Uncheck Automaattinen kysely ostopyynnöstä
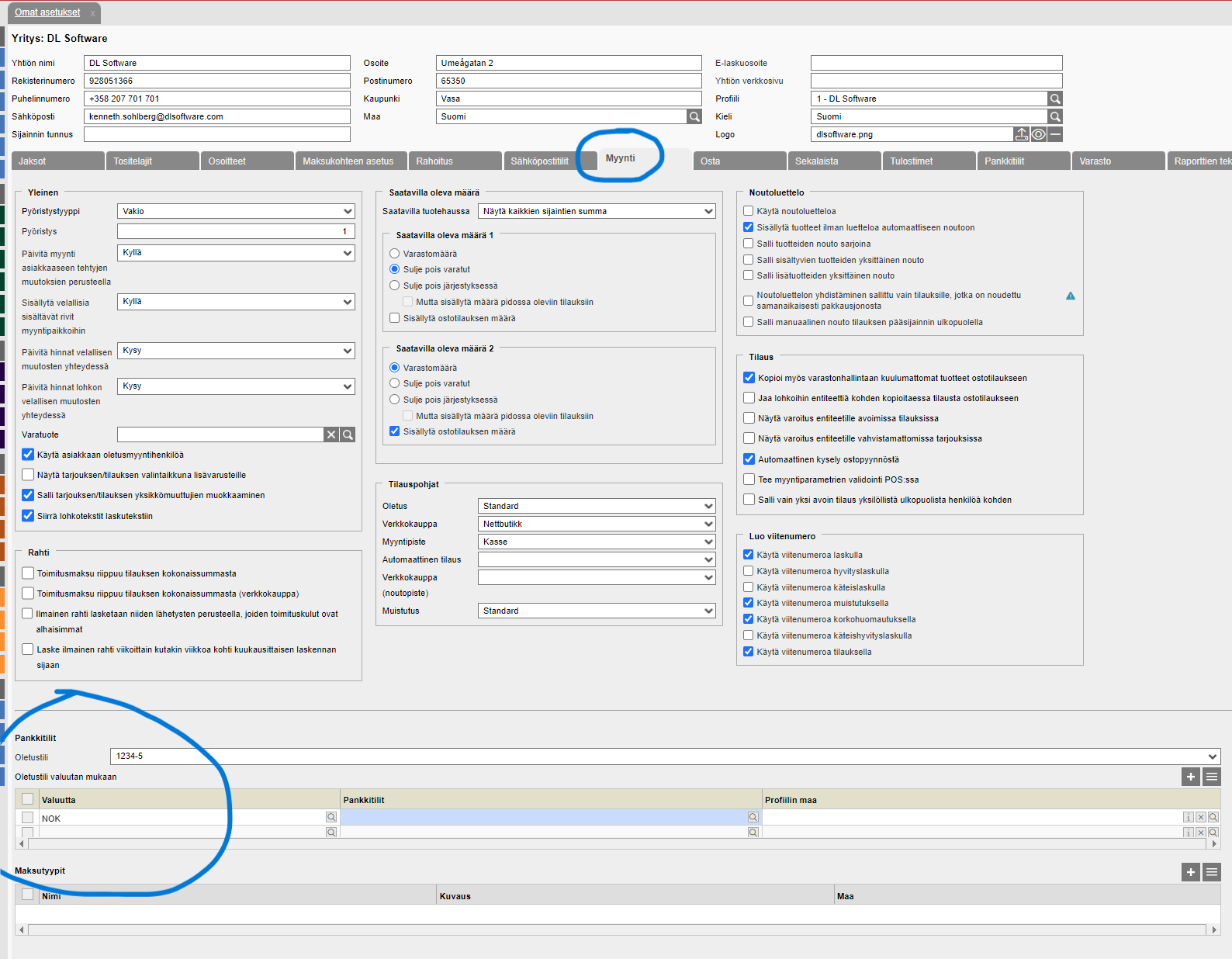The image size is (1232, 959). [x=749, y=459]
